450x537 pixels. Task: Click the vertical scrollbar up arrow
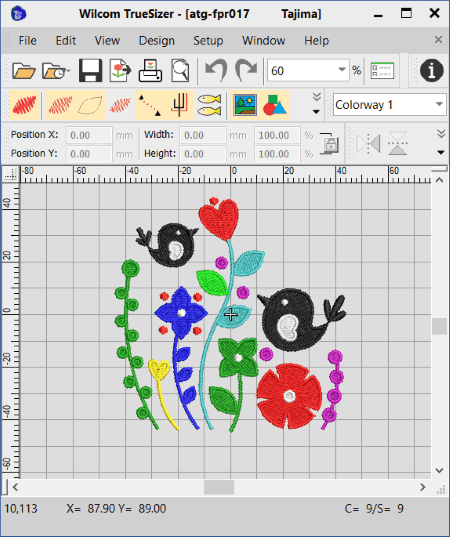440,180
